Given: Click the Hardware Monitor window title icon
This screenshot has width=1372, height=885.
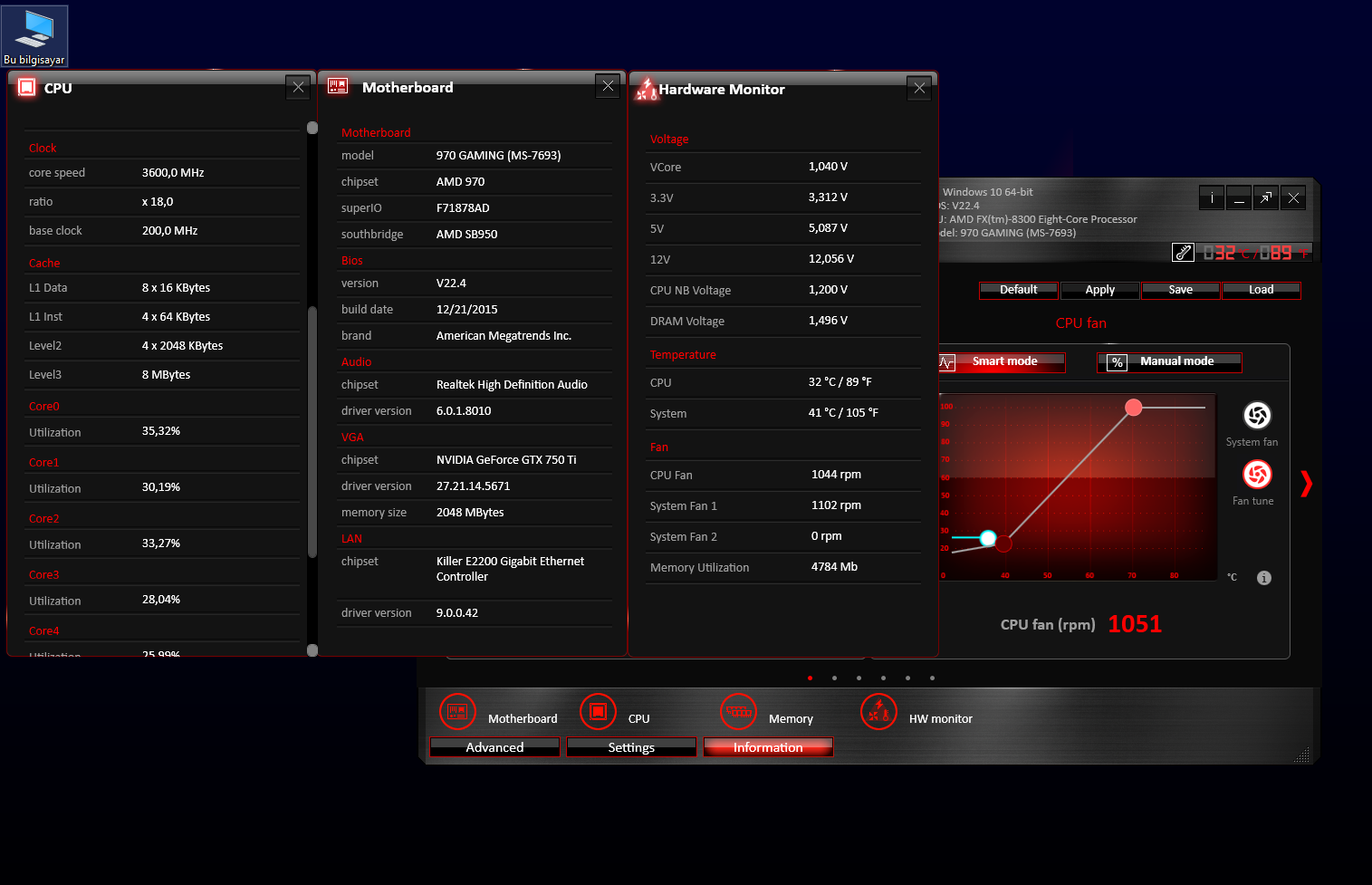Looking at the screenshot, I should click(646, 89).
